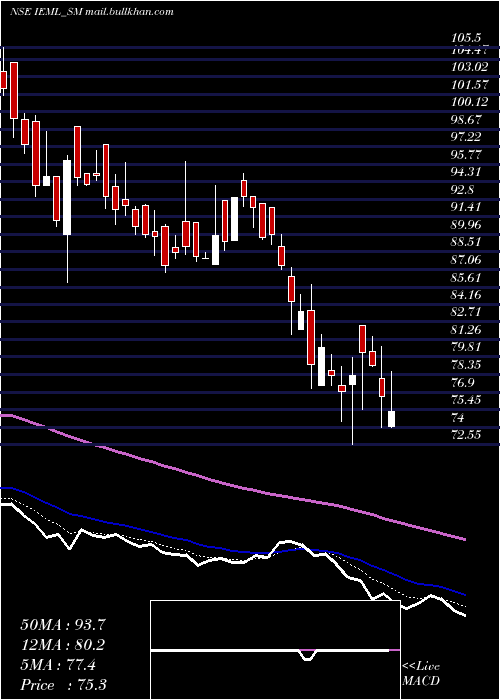Click the 103.02 price level label
The width and height of the screenshot is (500, 700).
click(469, 68)
